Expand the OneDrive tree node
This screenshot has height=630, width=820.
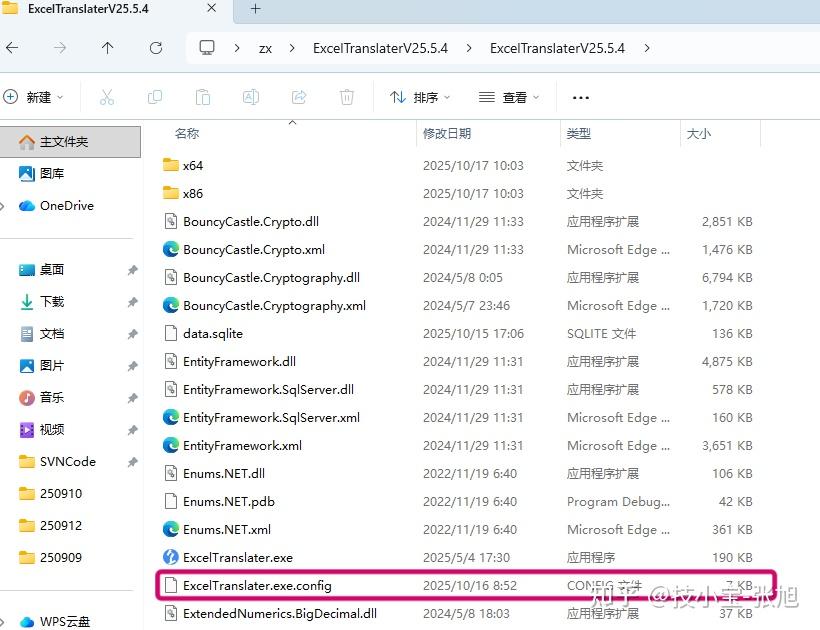3,206
